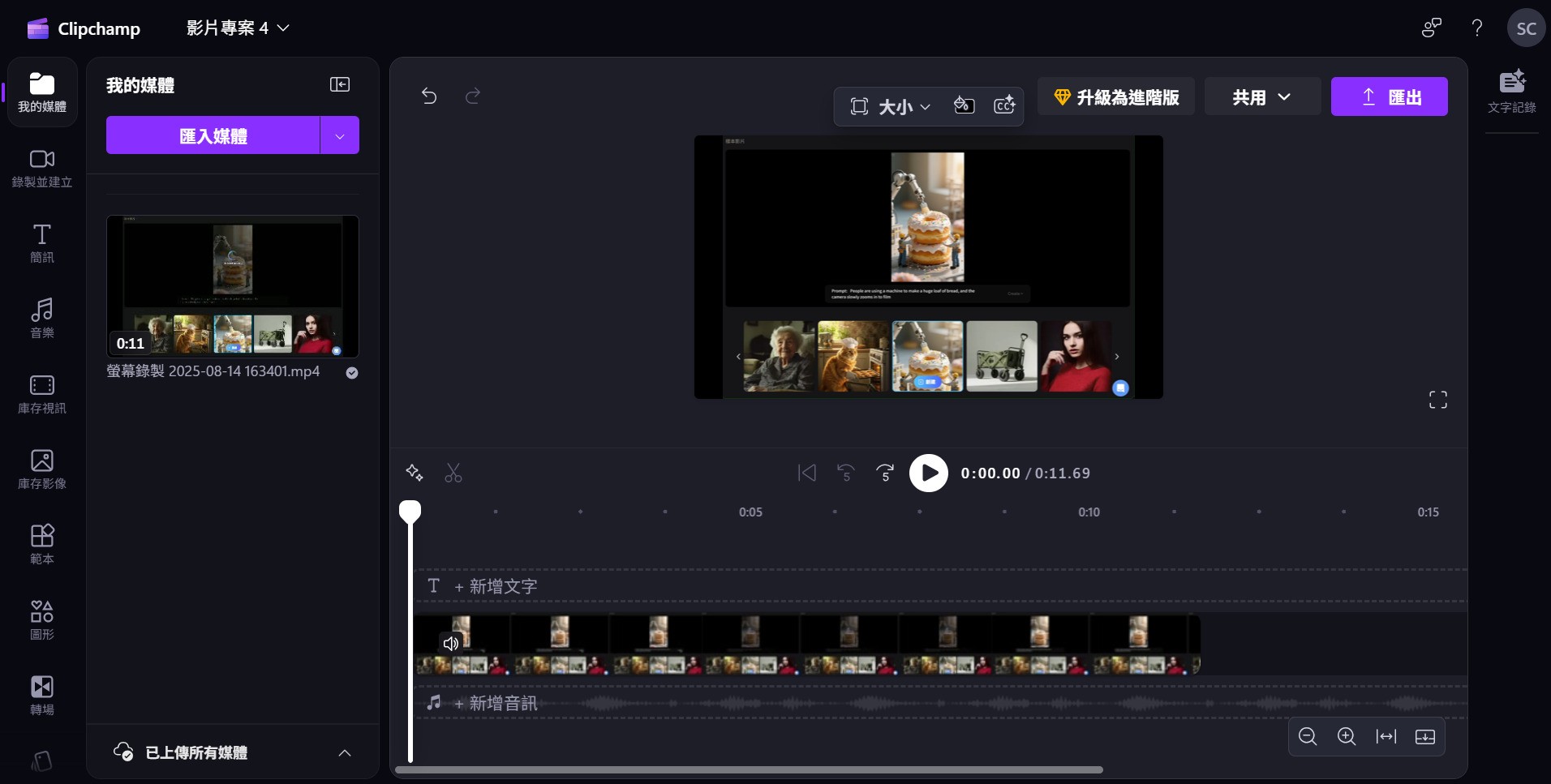
Task: Collapse the 已上傳所有媒體 section
Action: 344,752
